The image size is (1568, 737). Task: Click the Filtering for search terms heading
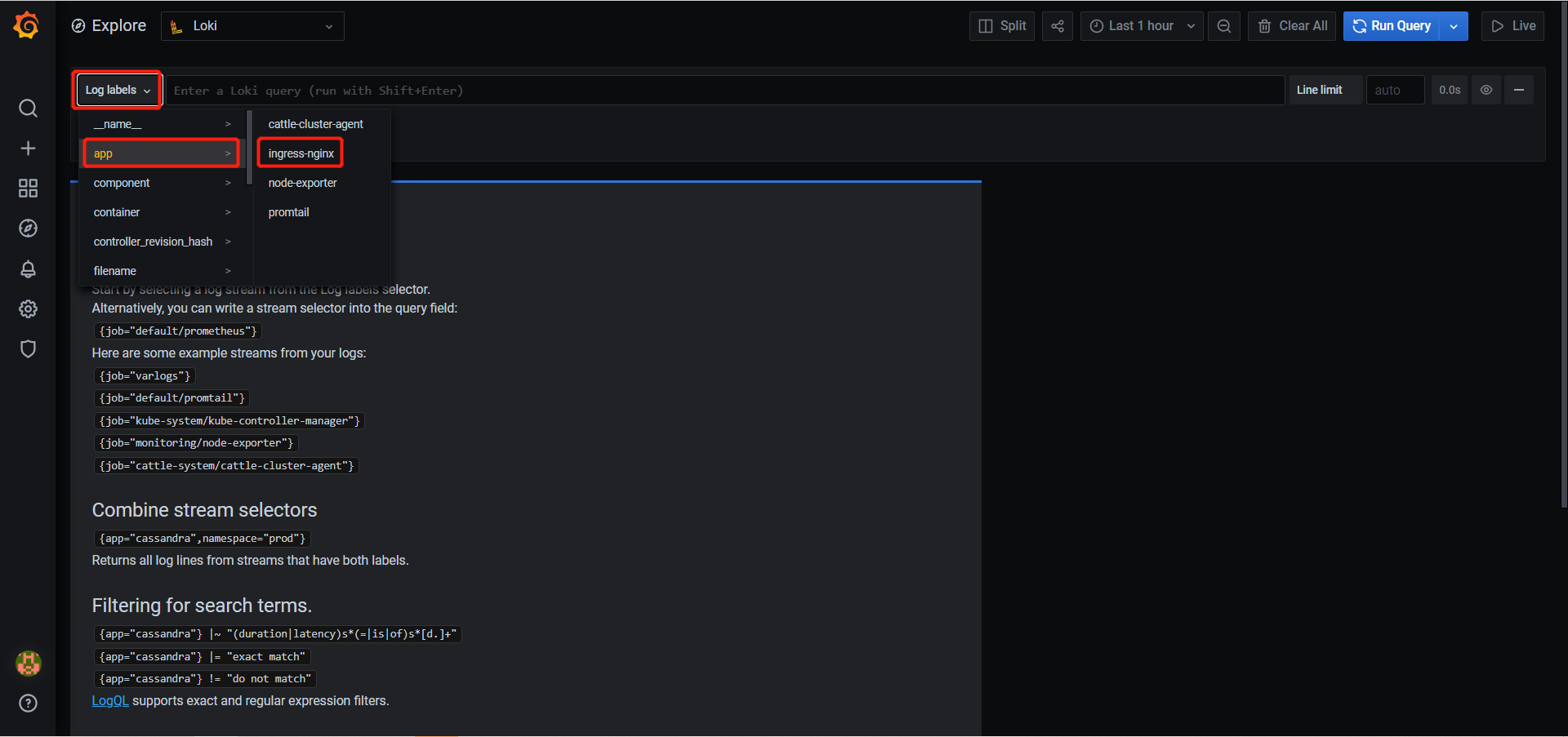point(202,606)
